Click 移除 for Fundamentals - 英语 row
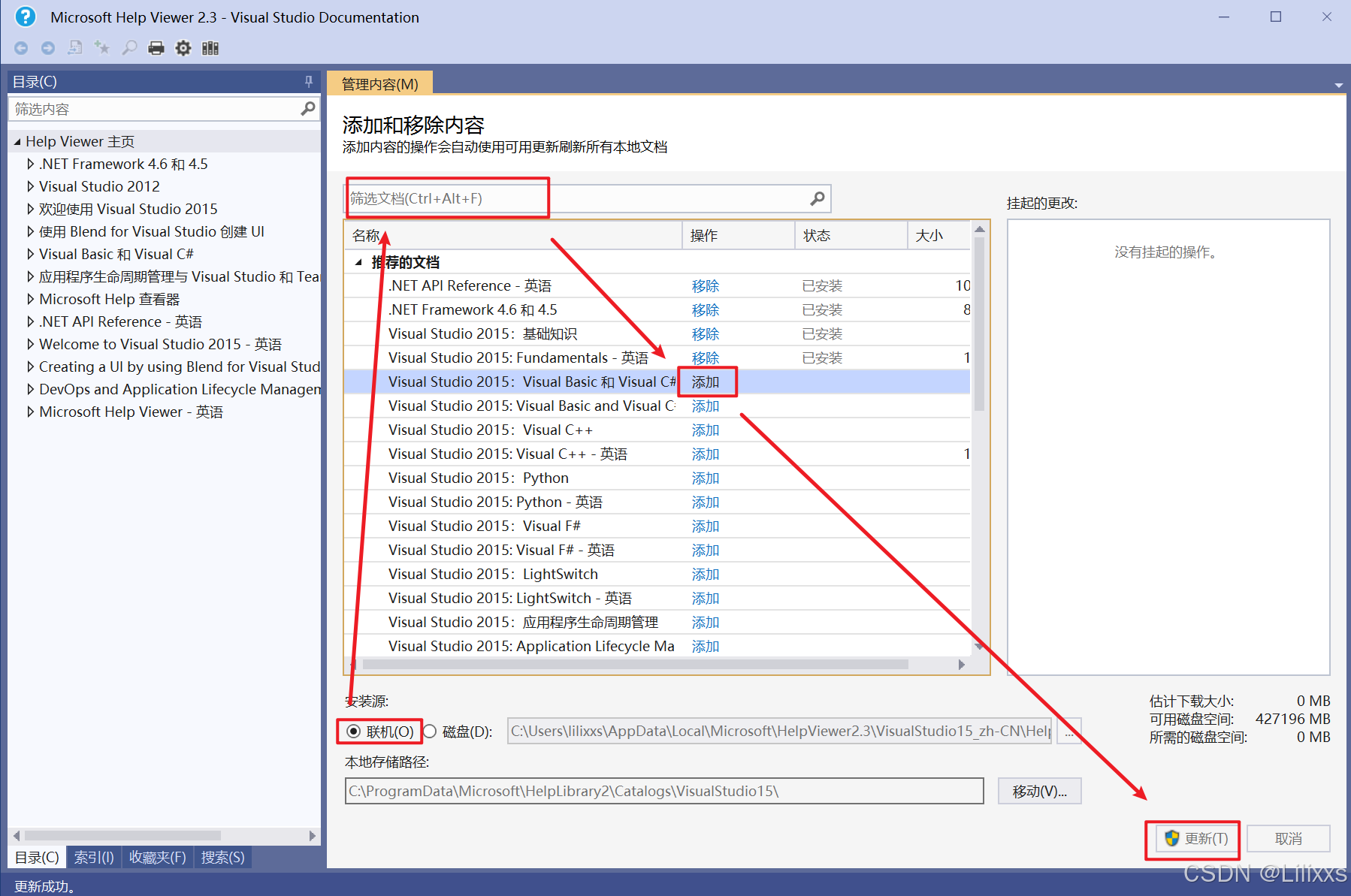Viewport: 1351px width, 896px height. (x=706, y=357)
